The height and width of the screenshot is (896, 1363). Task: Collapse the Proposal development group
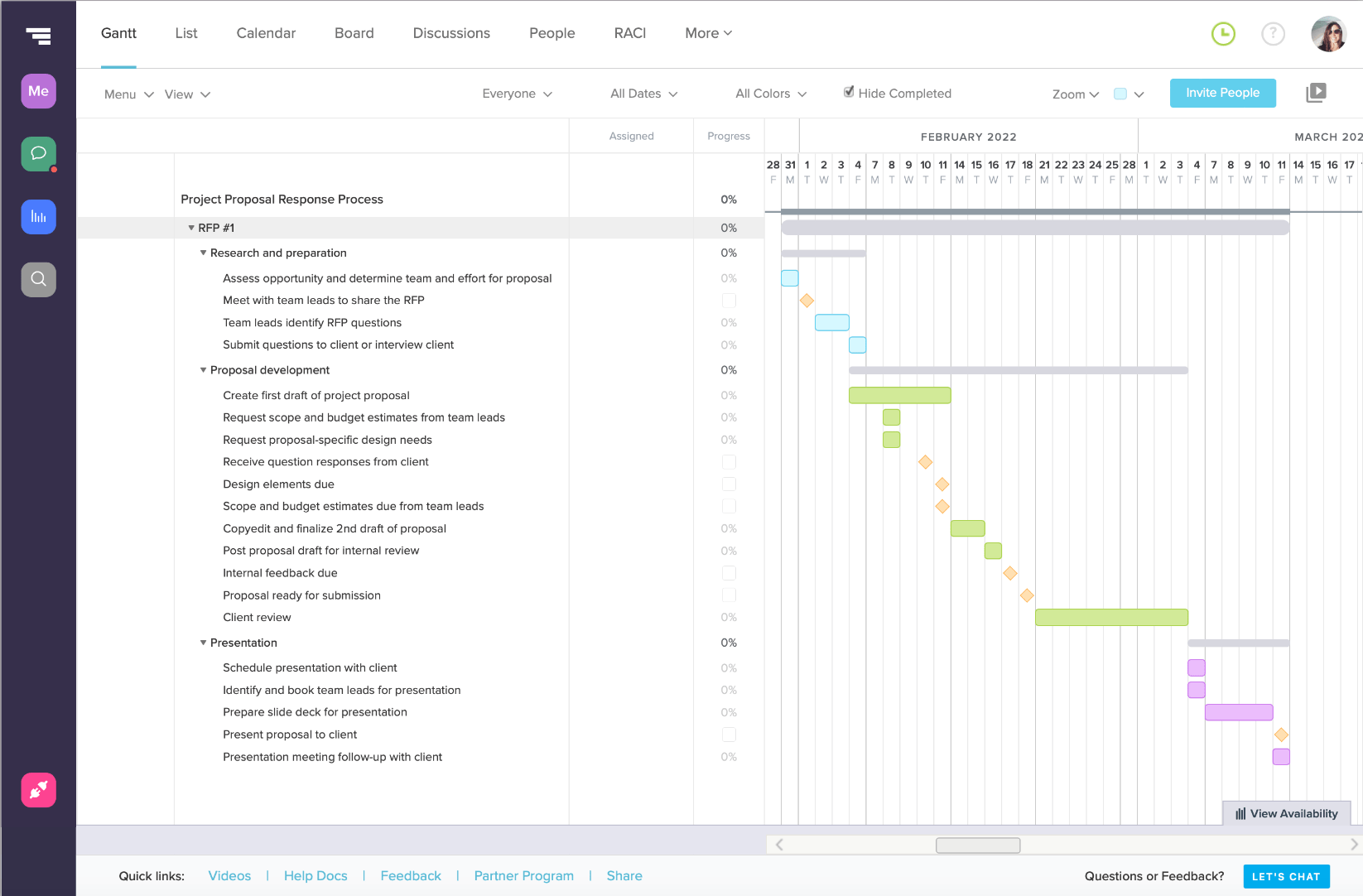coord(204,370)
